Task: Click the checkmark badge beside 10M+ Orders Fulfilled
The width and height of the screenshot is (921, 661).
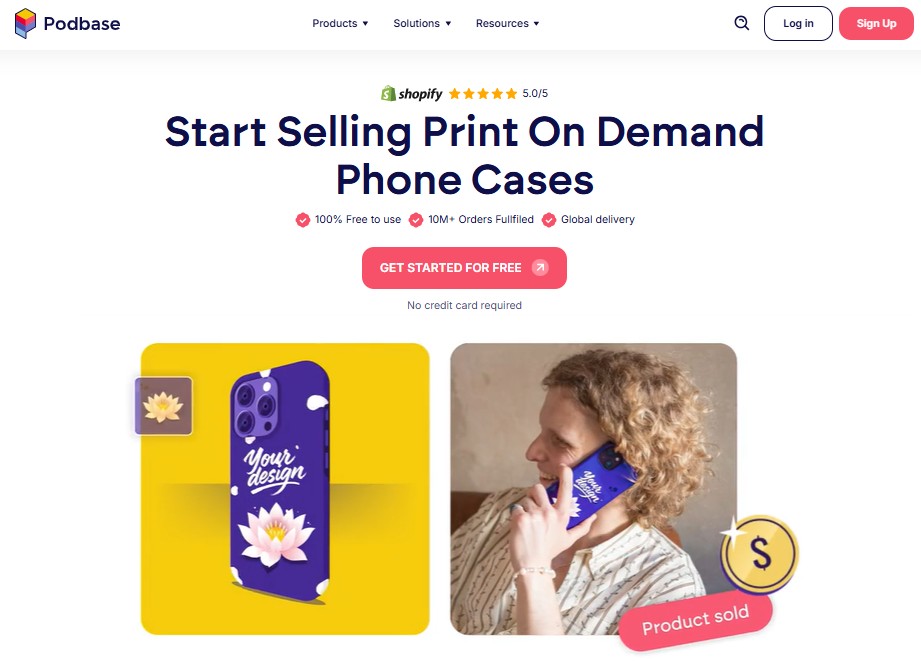Action: [416, 220]
